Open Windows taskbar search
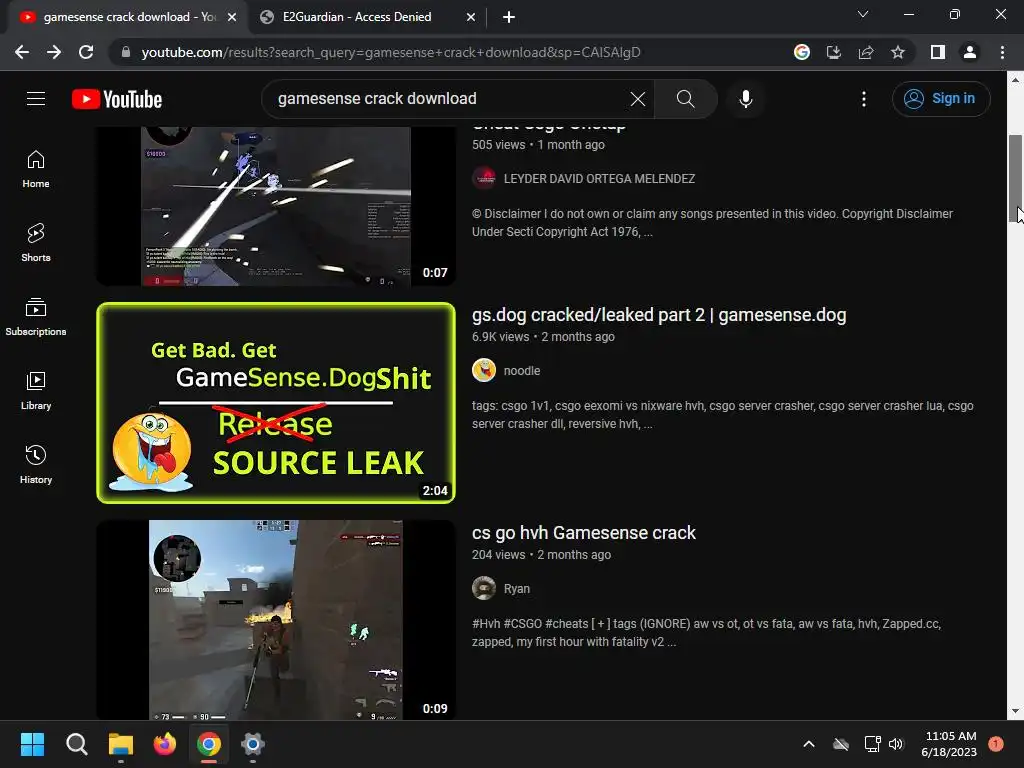This screenshot has width=1024, height=768. click(x=76, y=744)
